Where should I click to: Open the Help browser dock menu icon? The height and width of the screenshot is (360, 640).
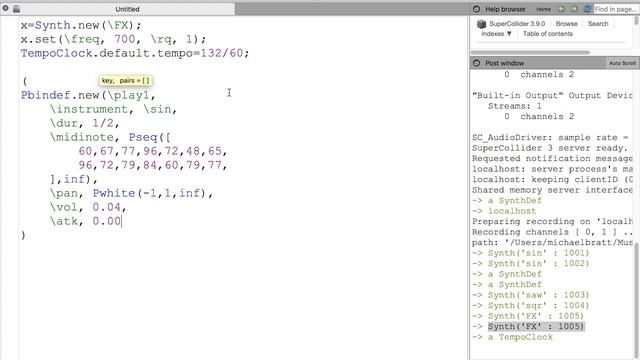[x=476, y=9]
